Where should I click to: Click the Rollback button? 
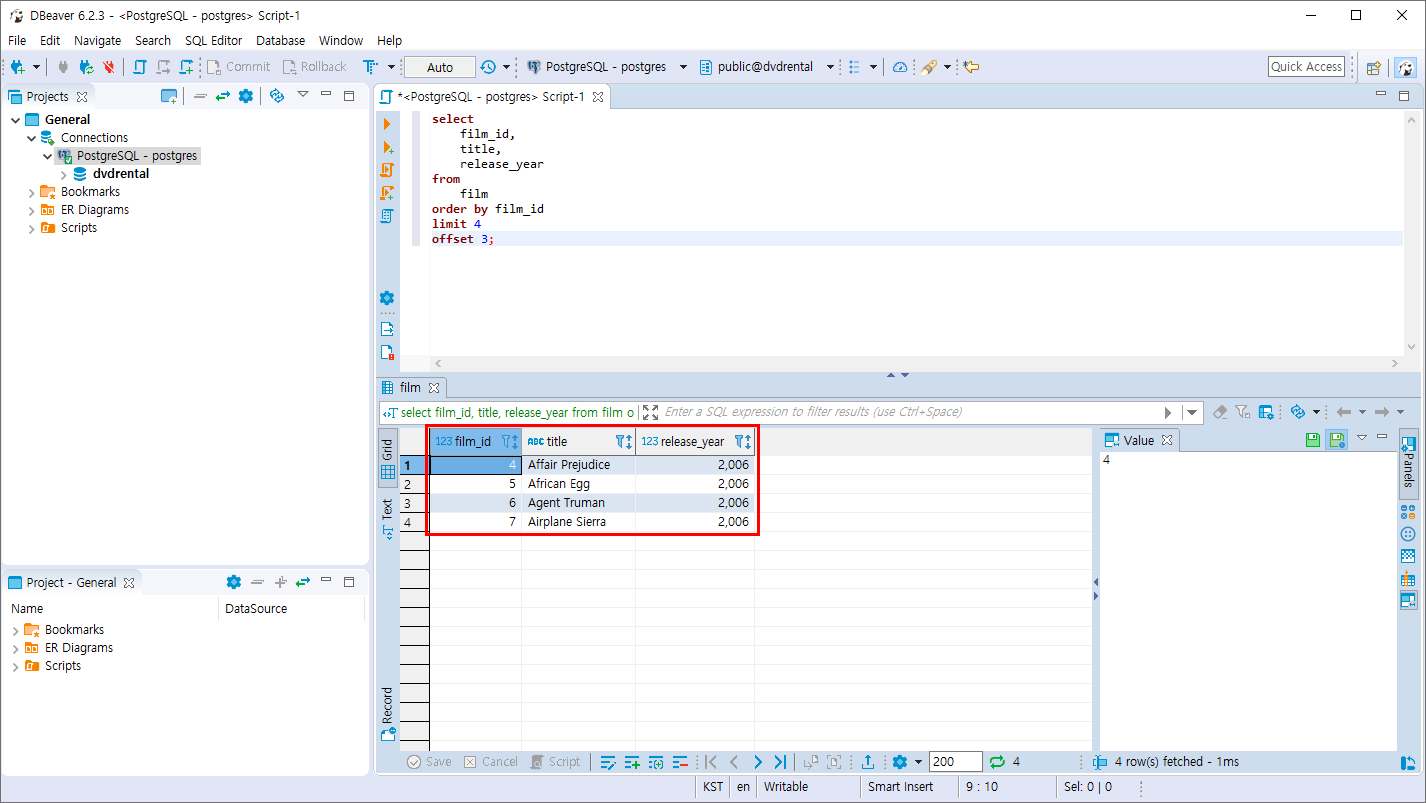click(x=314, y=67)
